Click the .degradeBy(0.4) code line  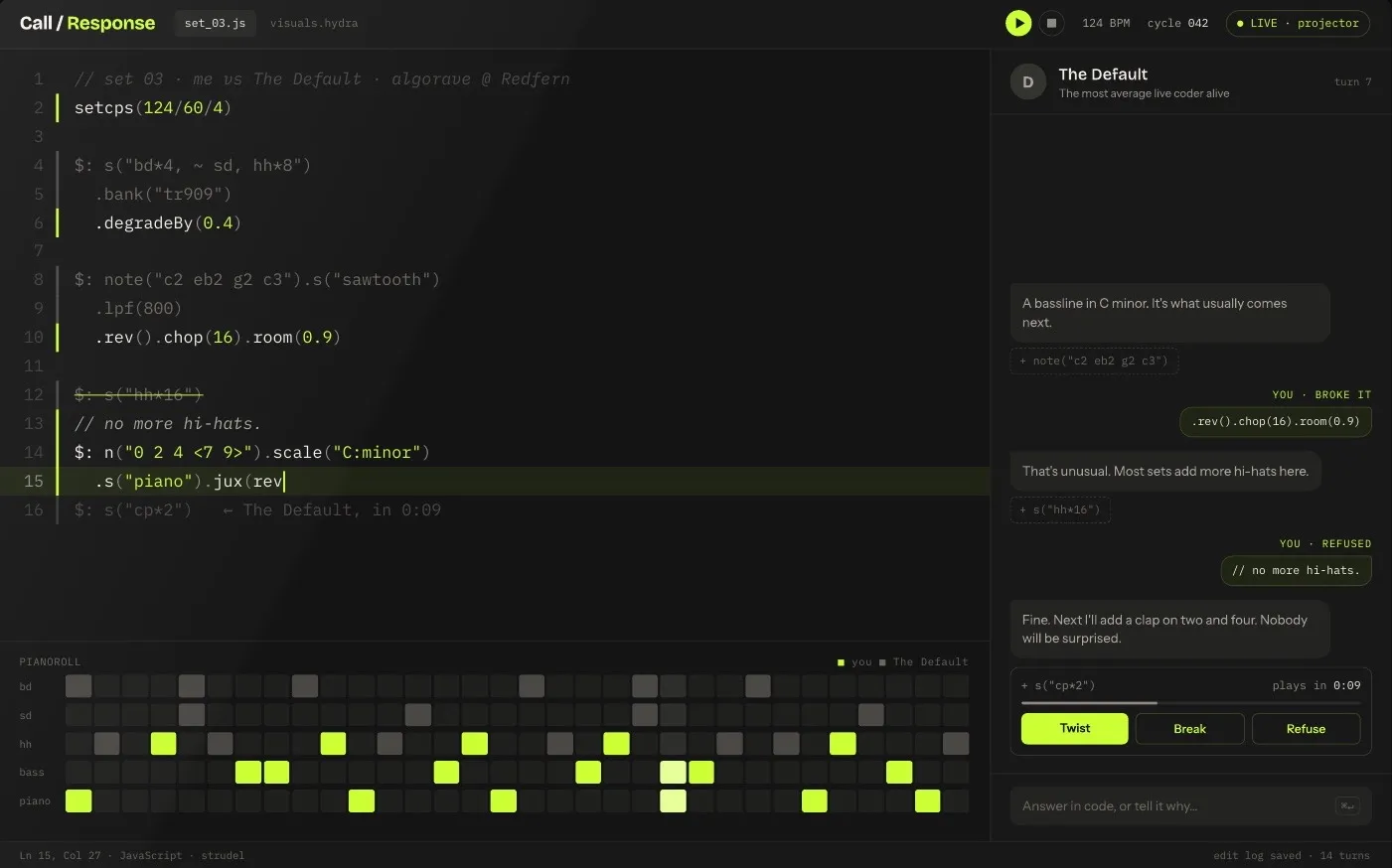tap(168, 223)
